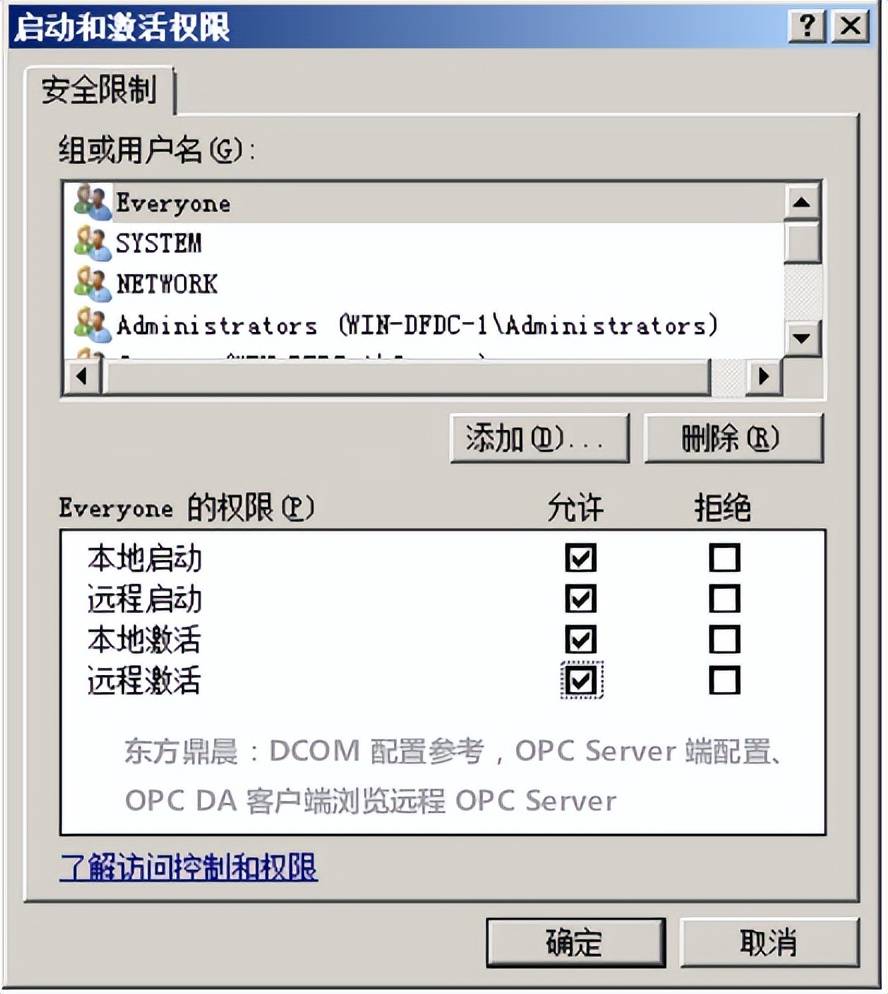Click the 删除(R) button
888x994 pixels.
pyautogui.click(x=733, y=438)
